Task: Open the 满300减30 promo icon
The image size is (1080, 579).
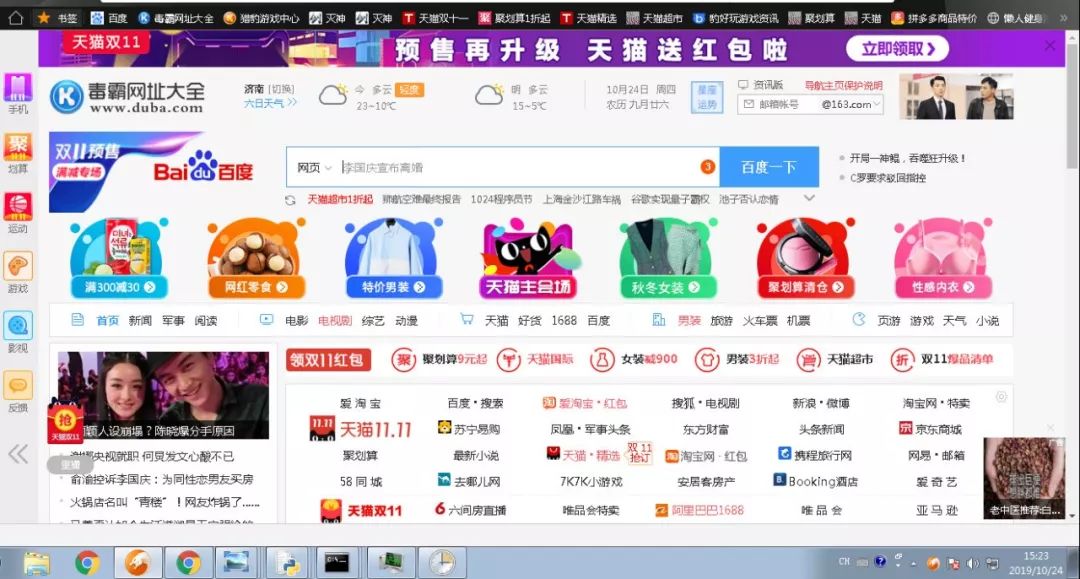Action: tap(119, 258)
